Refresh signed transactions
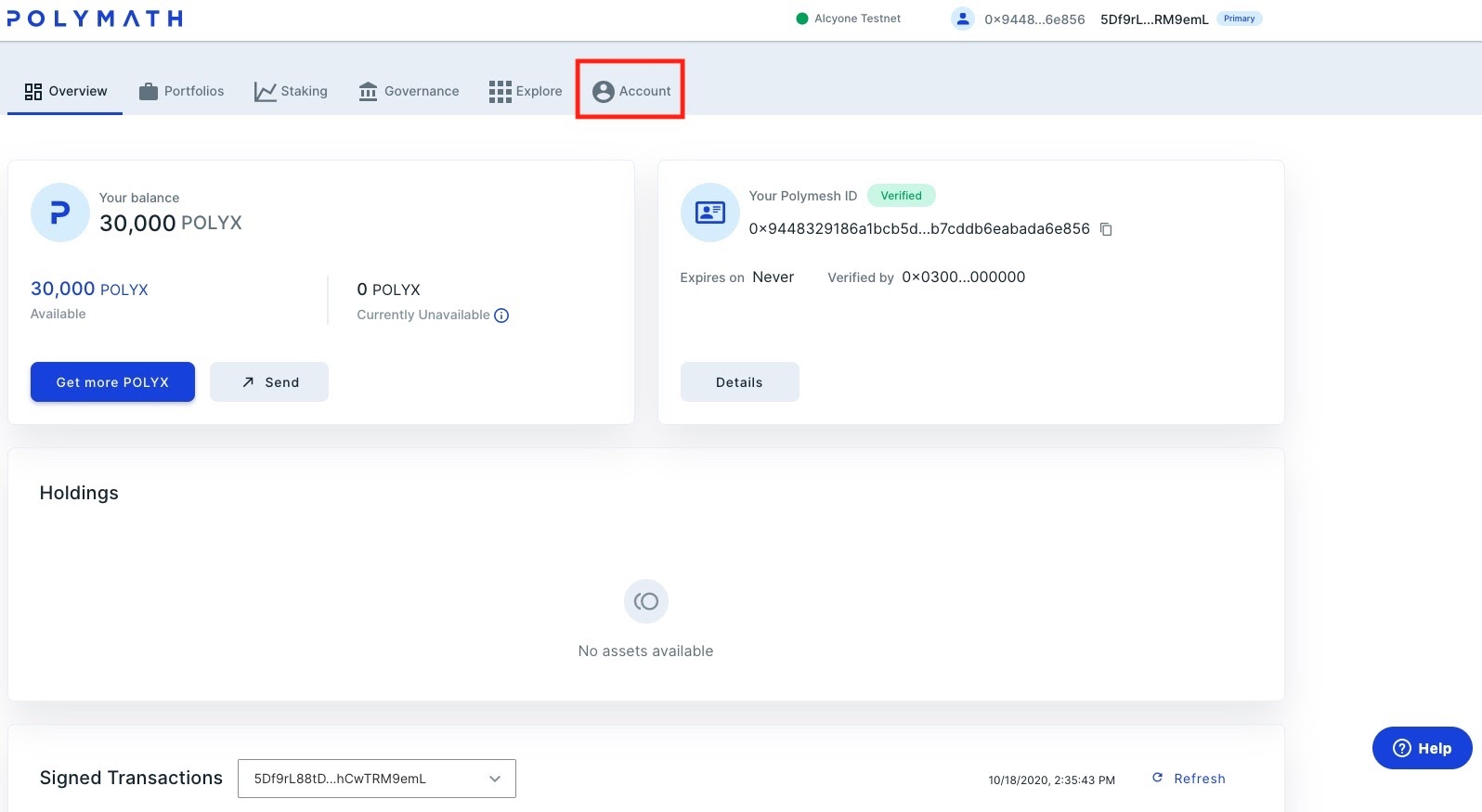The width and height of the screenshot is (1482, 812). [x=1189, y=779]
